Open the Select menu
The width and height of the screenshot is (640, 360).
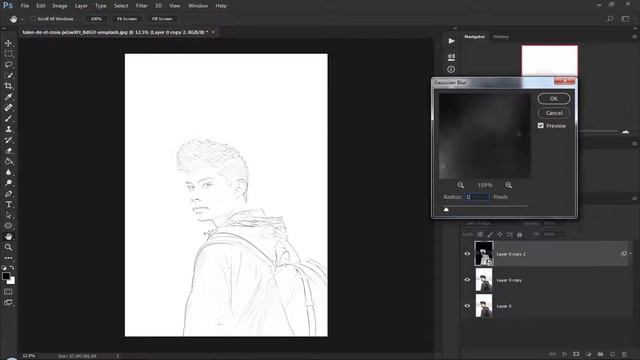[121, 6]
